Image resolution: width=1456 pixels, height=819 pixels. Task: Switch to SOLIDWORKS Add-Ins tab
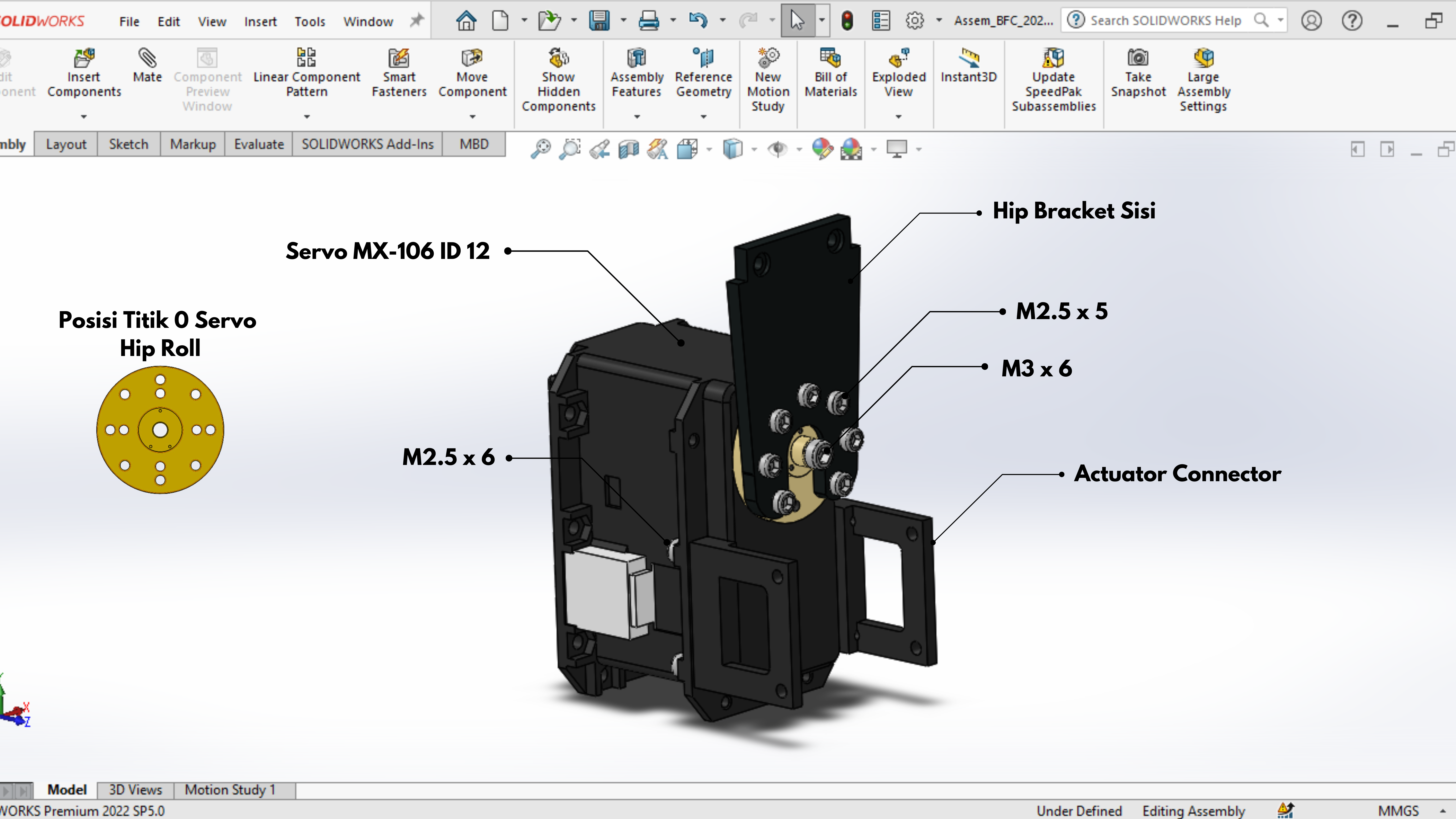tap(367, 144)
